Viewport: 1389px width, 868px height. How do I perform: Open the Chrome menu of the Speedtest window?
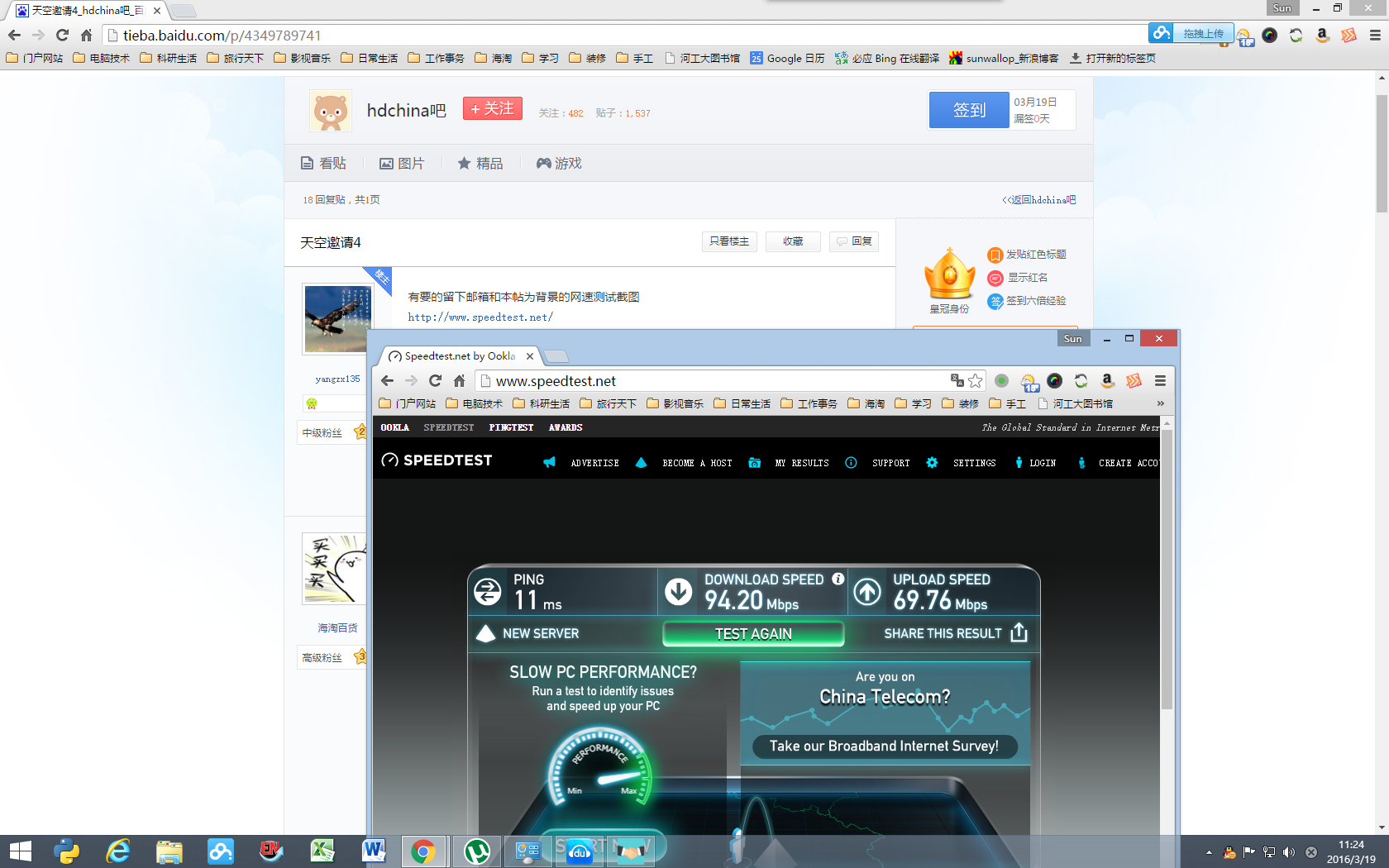1160,380
